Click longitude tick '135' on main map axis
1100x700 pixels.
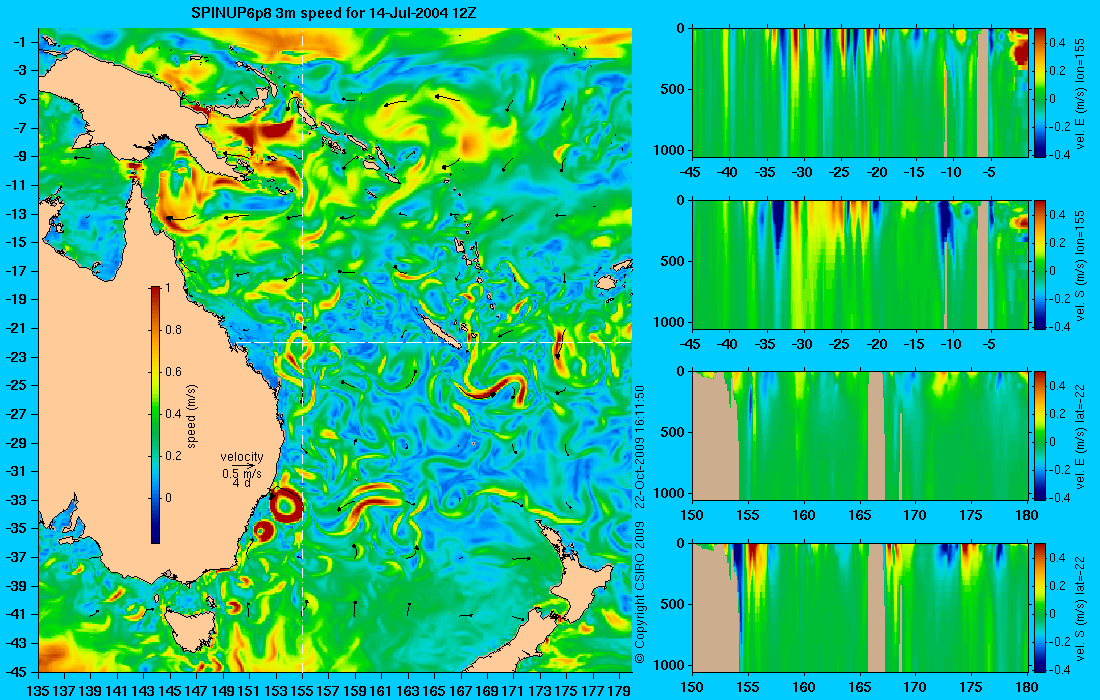[38, 690]
